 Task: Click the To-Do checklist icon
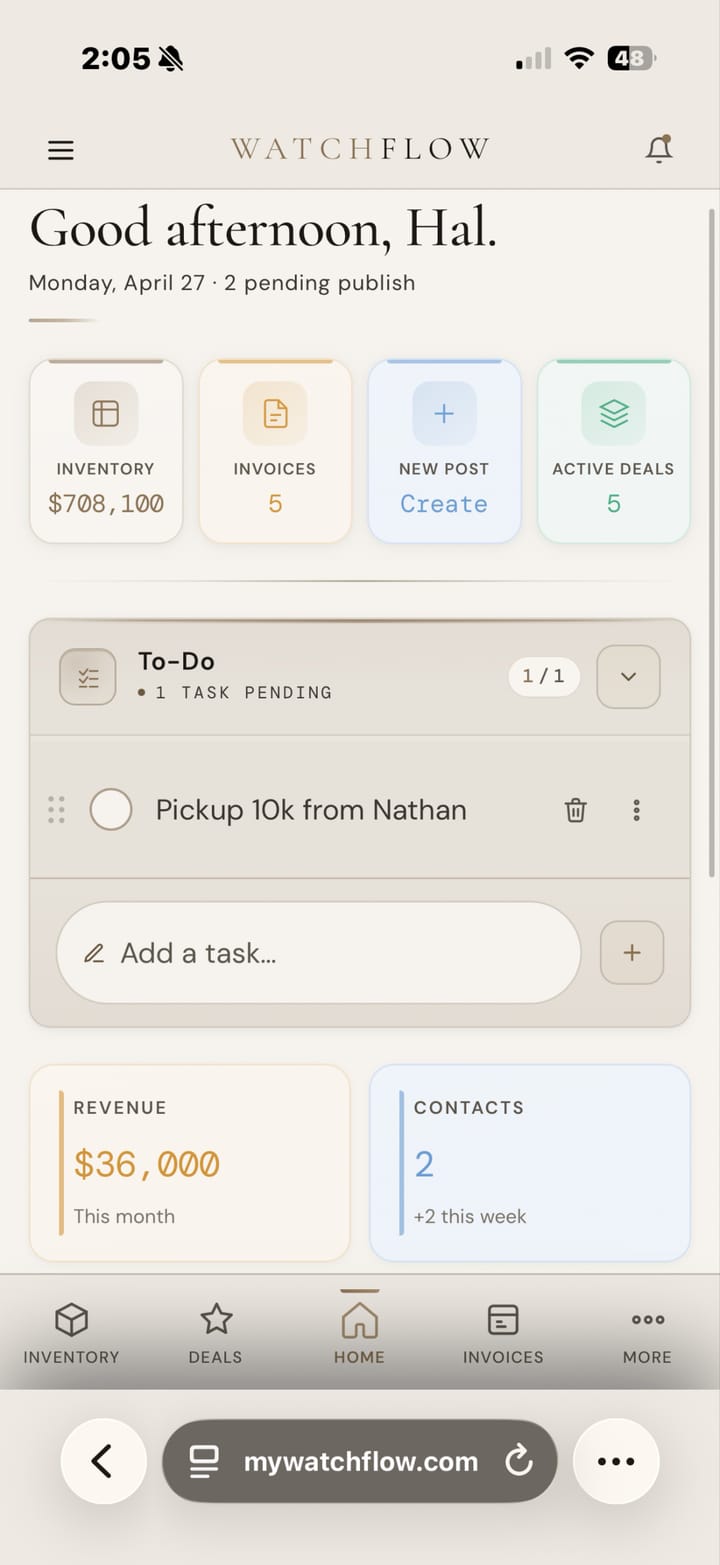pos(87,676)
